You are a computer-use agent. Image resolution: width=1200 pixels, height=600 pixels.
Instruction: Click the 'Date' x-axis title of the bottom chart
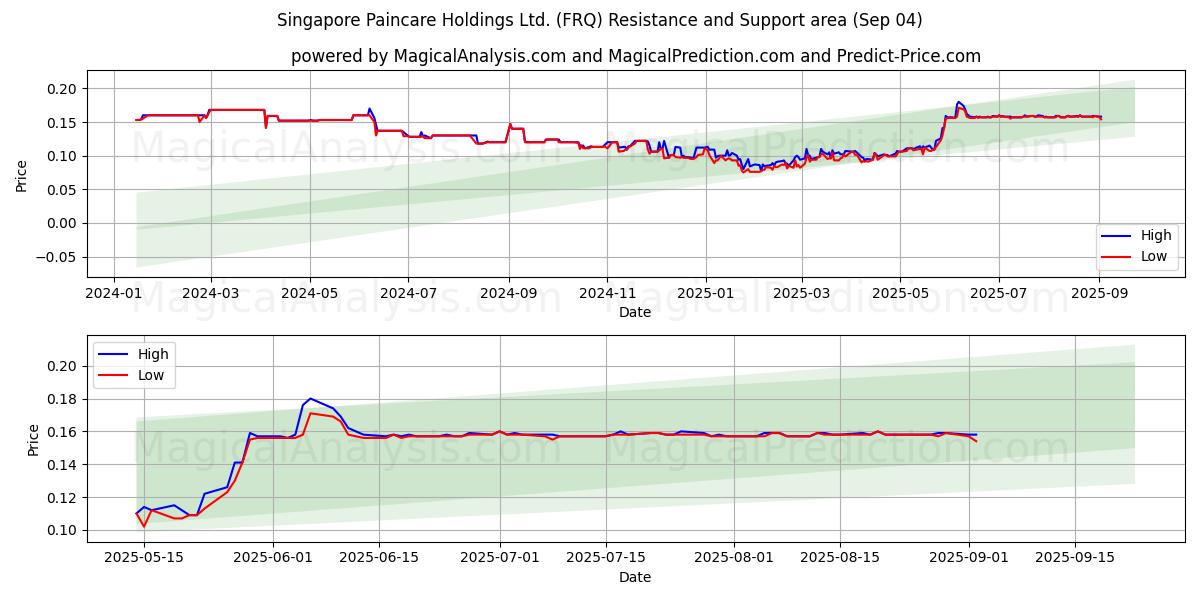click(635, 577)
